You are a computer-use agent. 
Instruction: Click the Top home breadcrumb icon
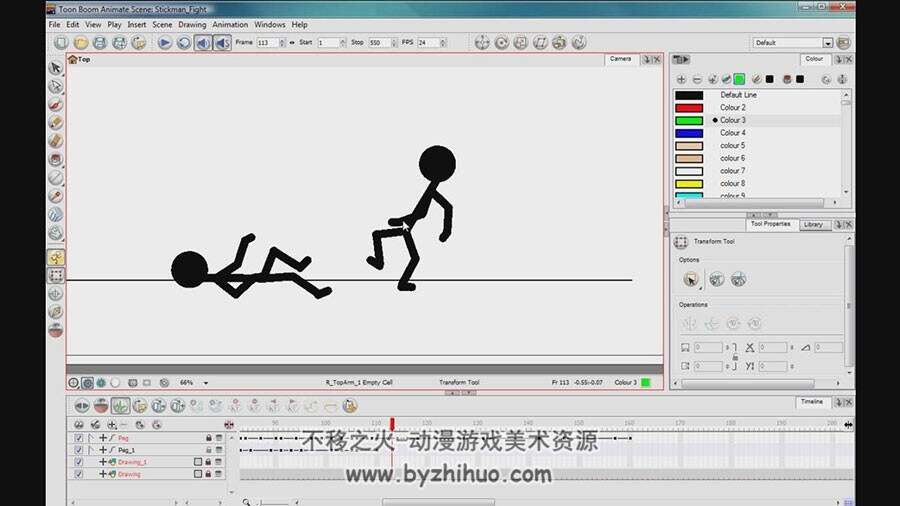point(72,59)
